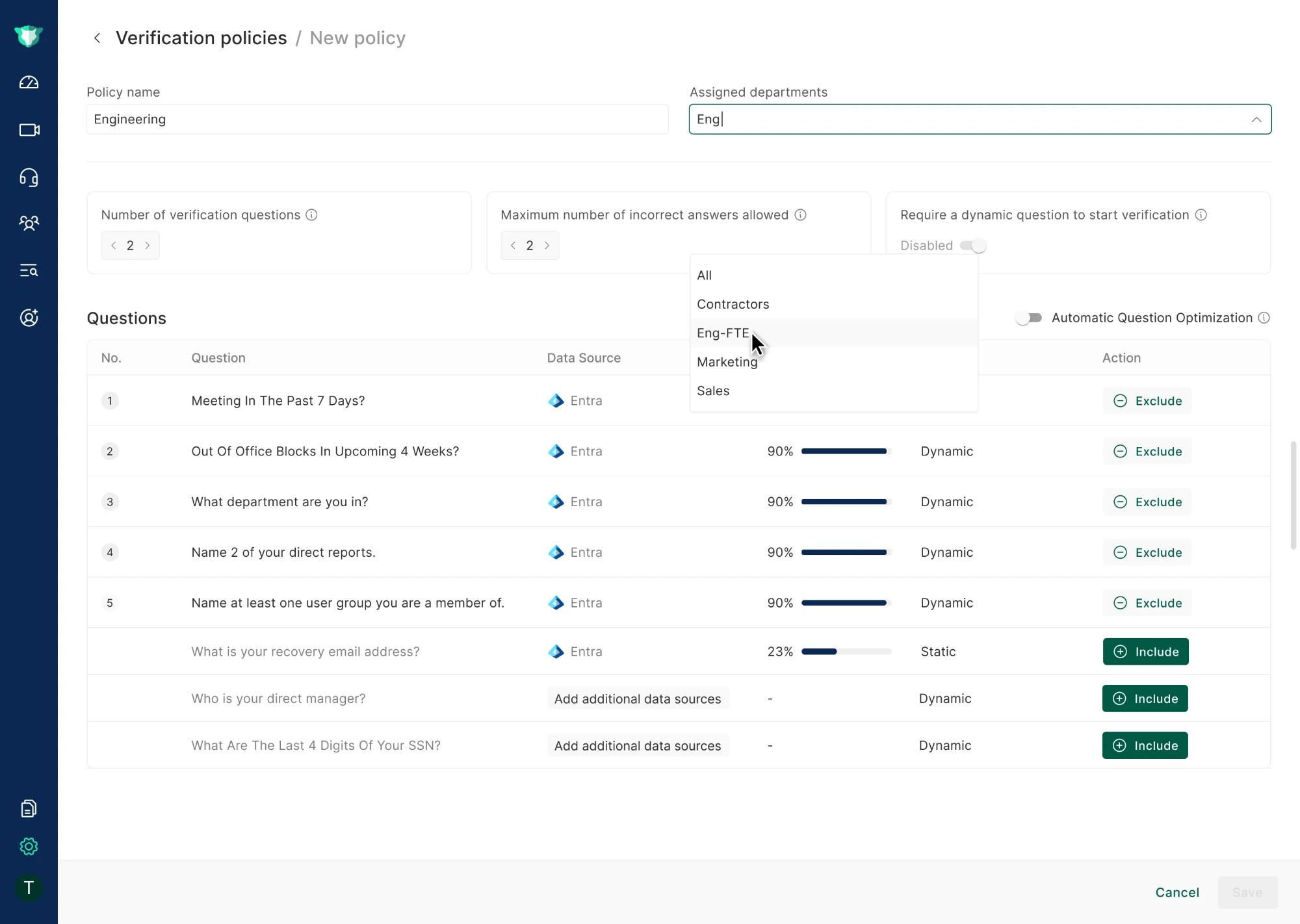This screenshot has width=1300, height=924.
Task: Click the Entra icon in the Meeting In The Past 7 Days row
Action: 556,401
